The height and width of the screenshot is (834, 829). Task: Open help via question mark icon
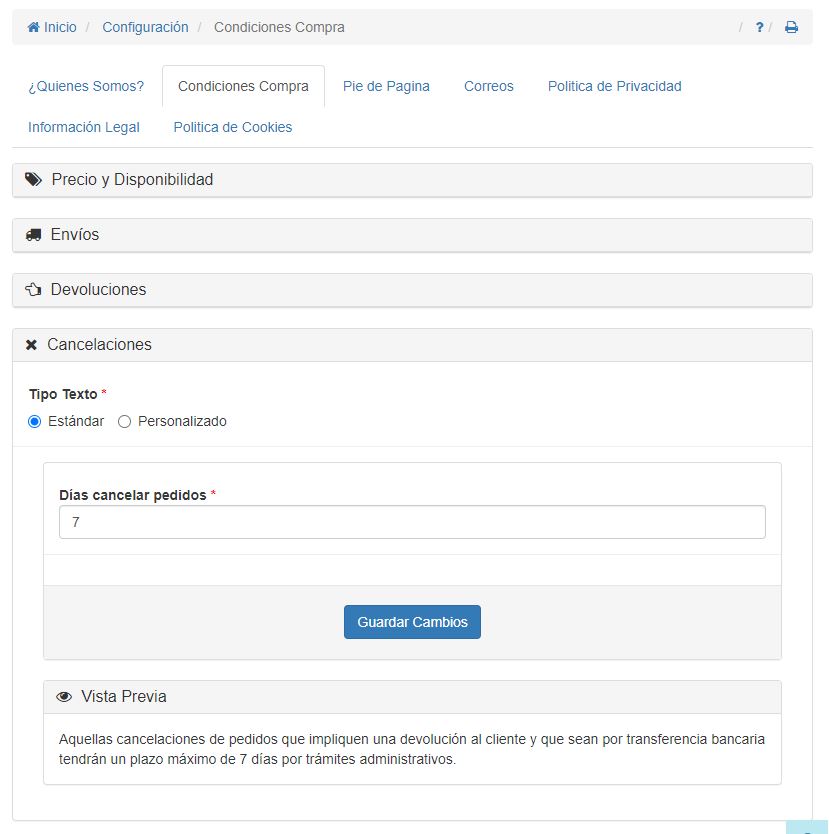(x=759, y=28)
